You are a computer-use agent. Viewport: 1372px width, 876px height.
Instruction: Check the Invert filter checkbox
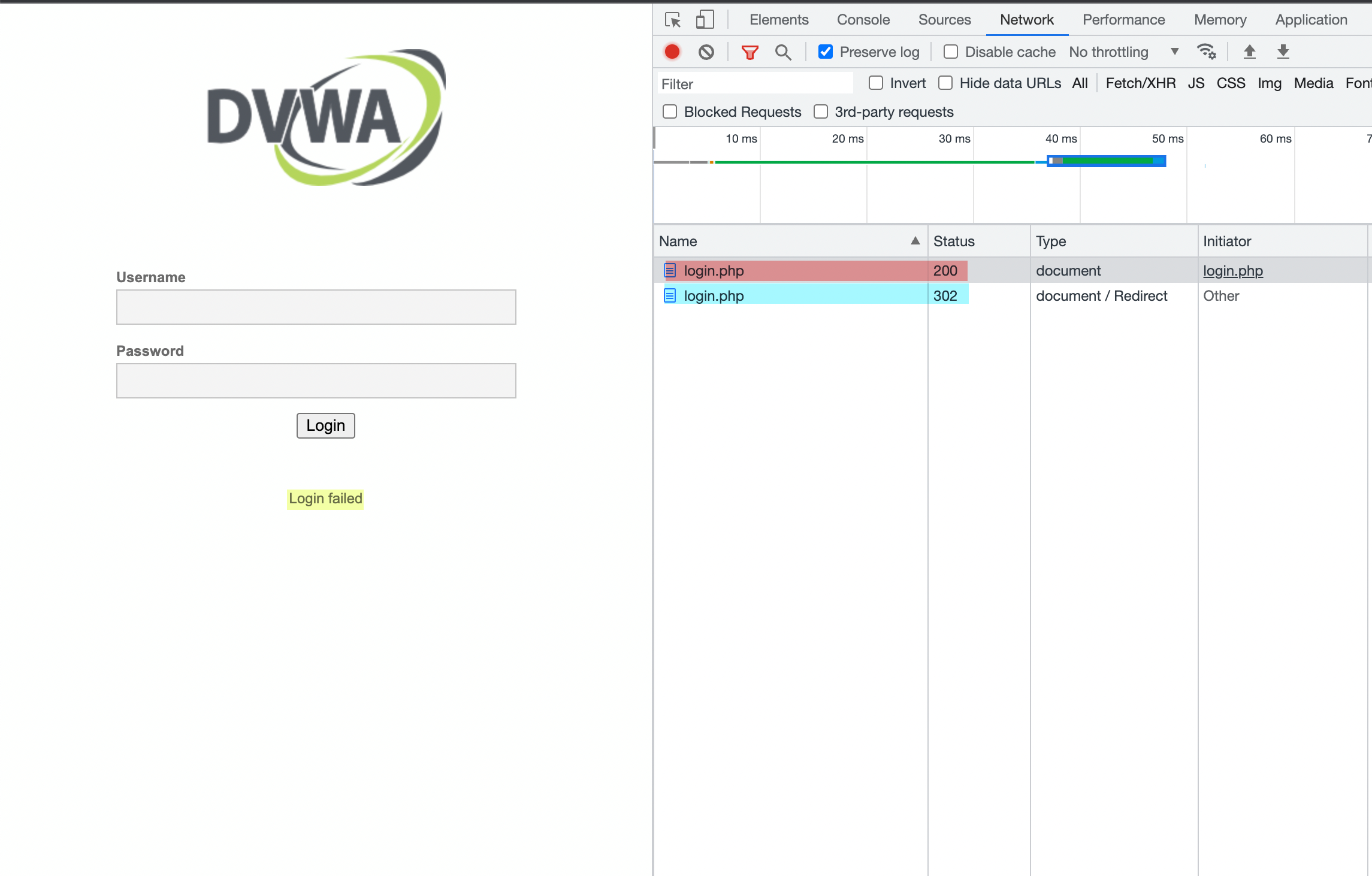(x=876, y=83)
